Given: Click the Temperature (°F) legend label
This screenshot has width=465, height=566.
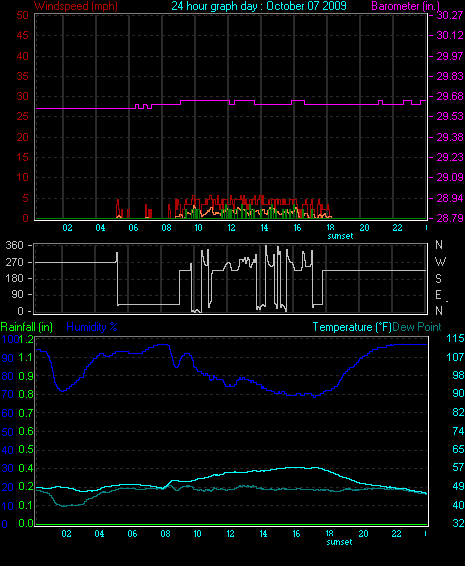Looking at the screenshot, I should coord(352,327).
